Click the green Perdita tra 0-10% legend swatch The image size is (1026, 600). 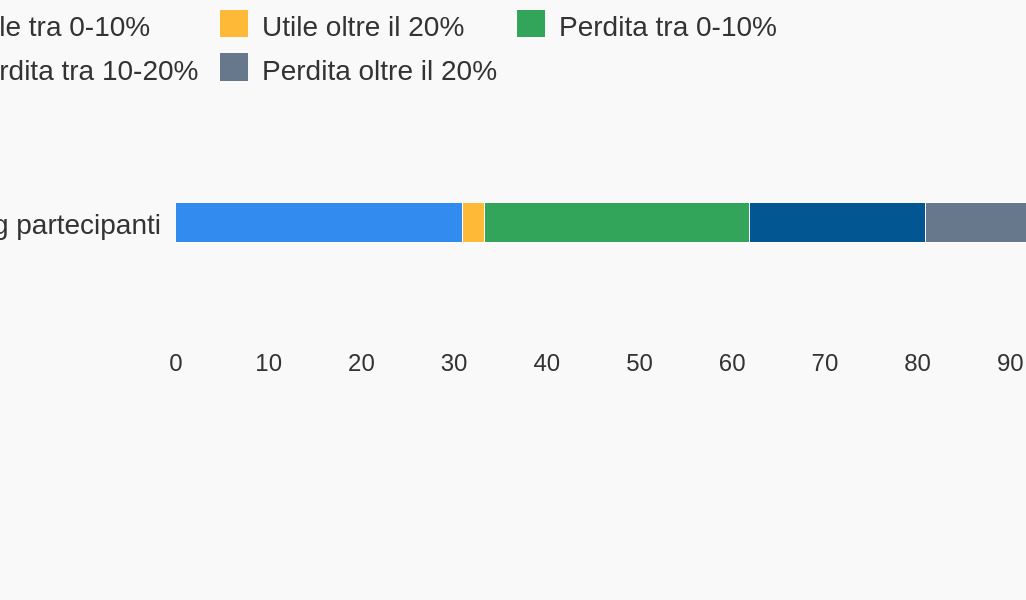click(531, 24)
